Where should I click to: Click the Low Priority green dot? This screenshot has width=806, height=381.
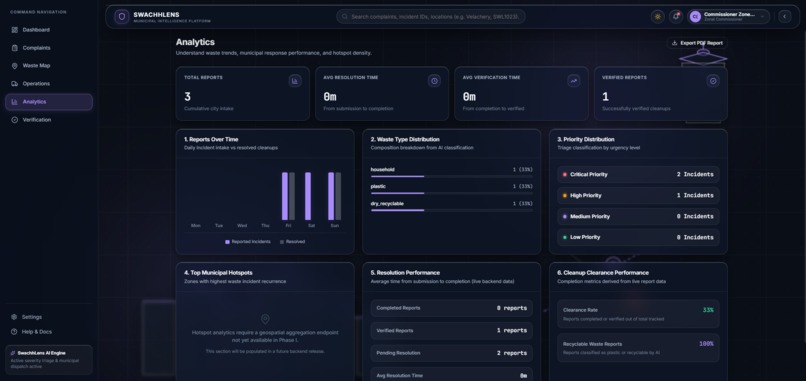(x=565, y=238)
